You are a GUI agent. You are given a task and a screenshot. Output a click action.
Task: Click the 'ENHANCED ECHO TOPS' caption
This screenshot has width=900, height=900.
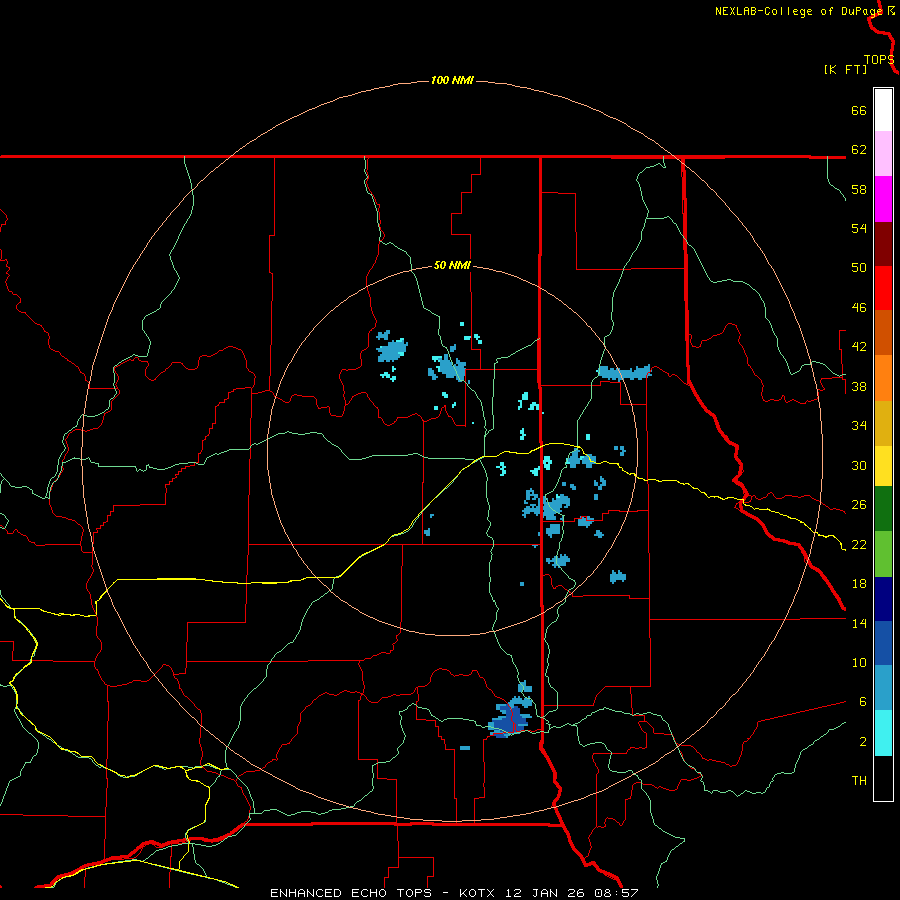(351, 893)
